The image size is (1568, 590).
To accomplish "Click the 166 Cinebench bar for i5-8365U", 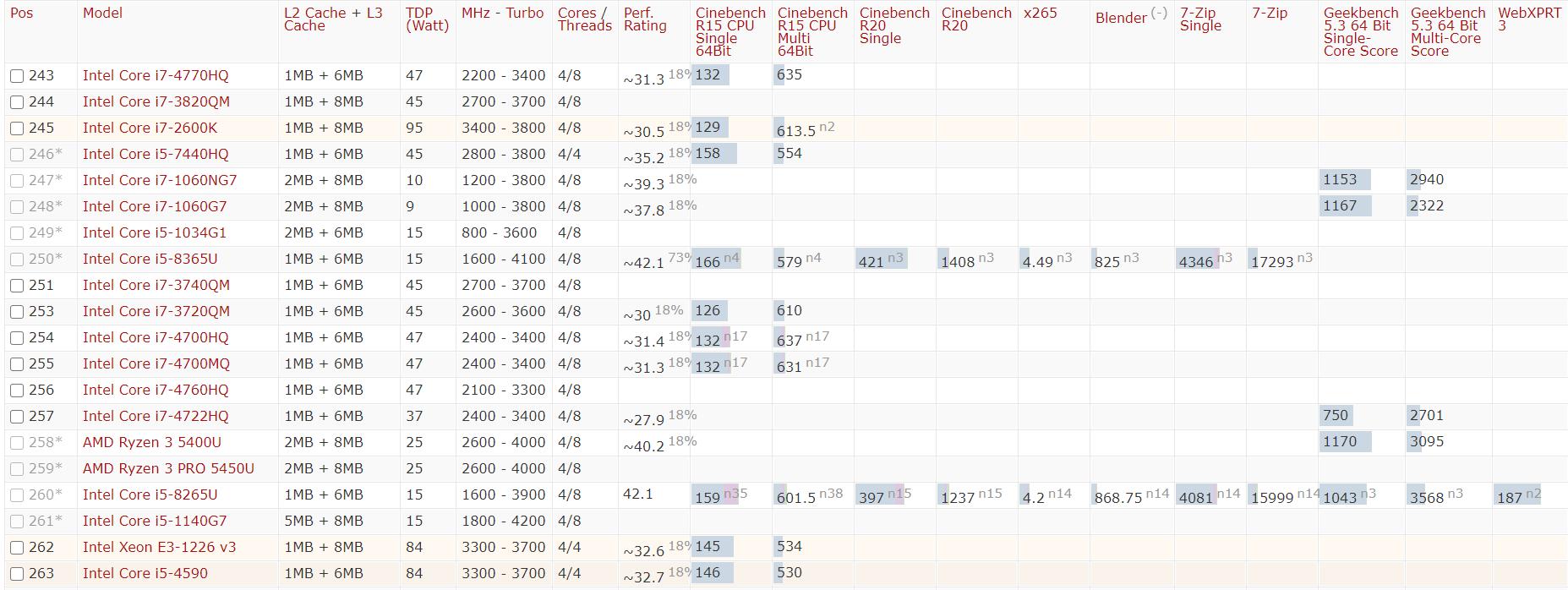I will pyautogui.click(x=716, y=259).
